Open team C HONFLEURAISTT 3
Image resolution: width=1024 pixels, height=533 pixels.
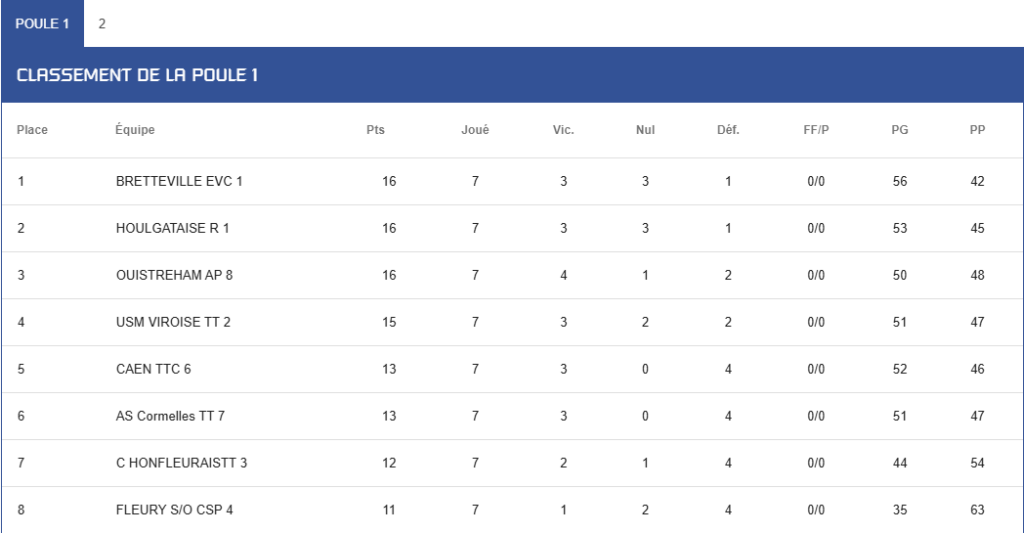point(182,463)
